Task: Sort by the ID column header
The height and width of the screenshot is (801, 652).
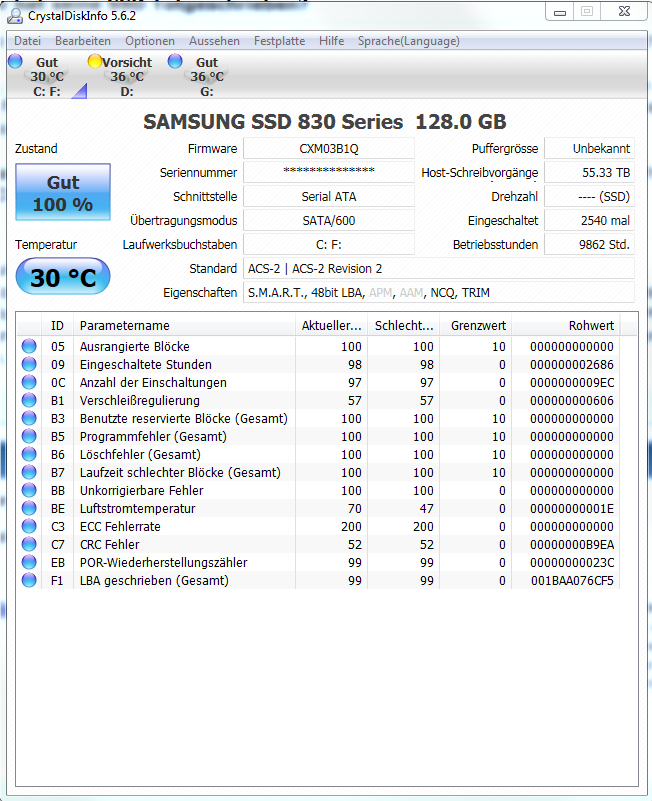Action: (x=57, y=325)
